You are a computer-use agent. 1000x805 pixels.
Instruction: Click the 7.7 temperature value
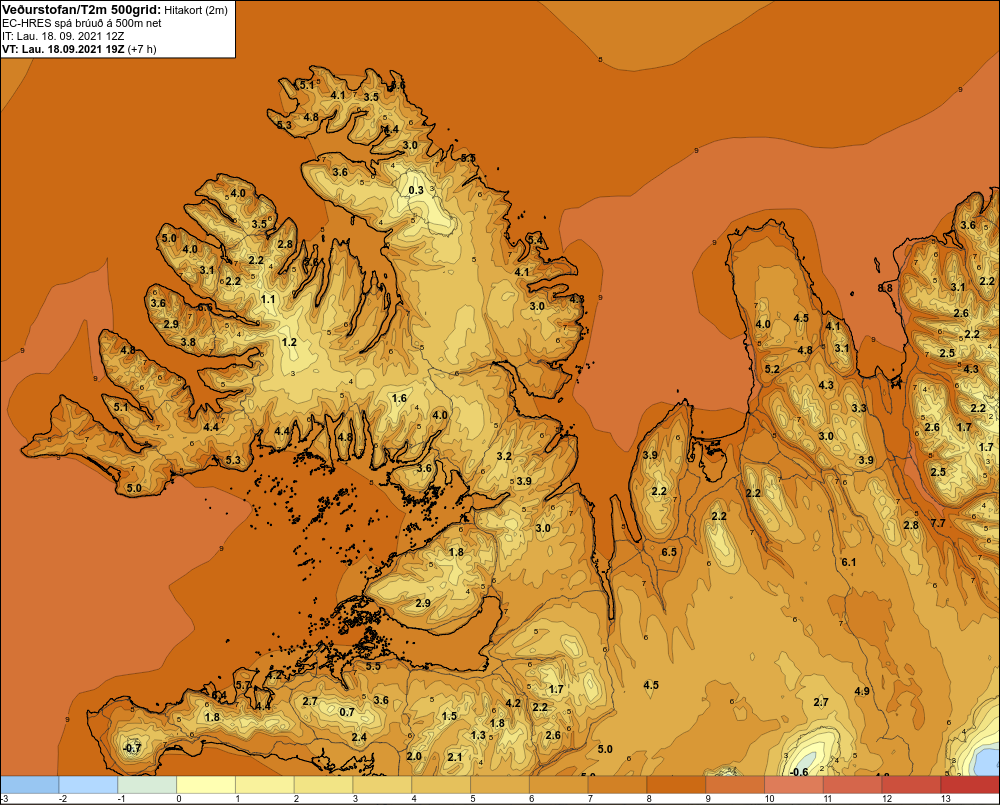(x=938, y=523)
